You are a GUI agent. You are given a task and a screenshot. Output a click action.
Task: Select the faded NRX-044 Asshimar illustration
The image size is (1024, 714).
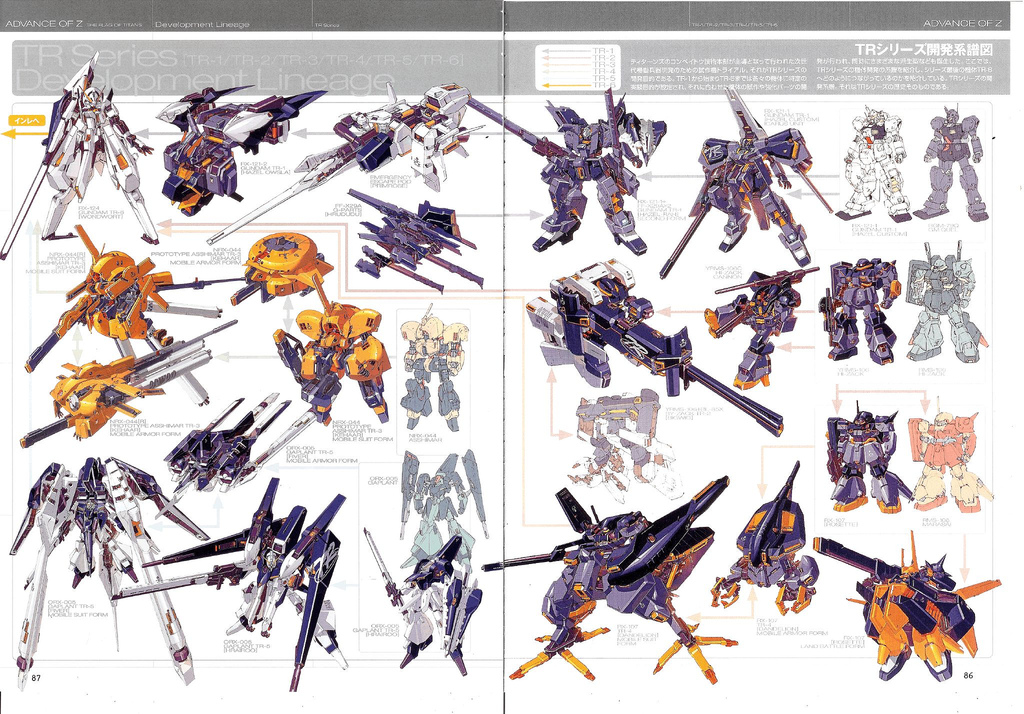433,369
